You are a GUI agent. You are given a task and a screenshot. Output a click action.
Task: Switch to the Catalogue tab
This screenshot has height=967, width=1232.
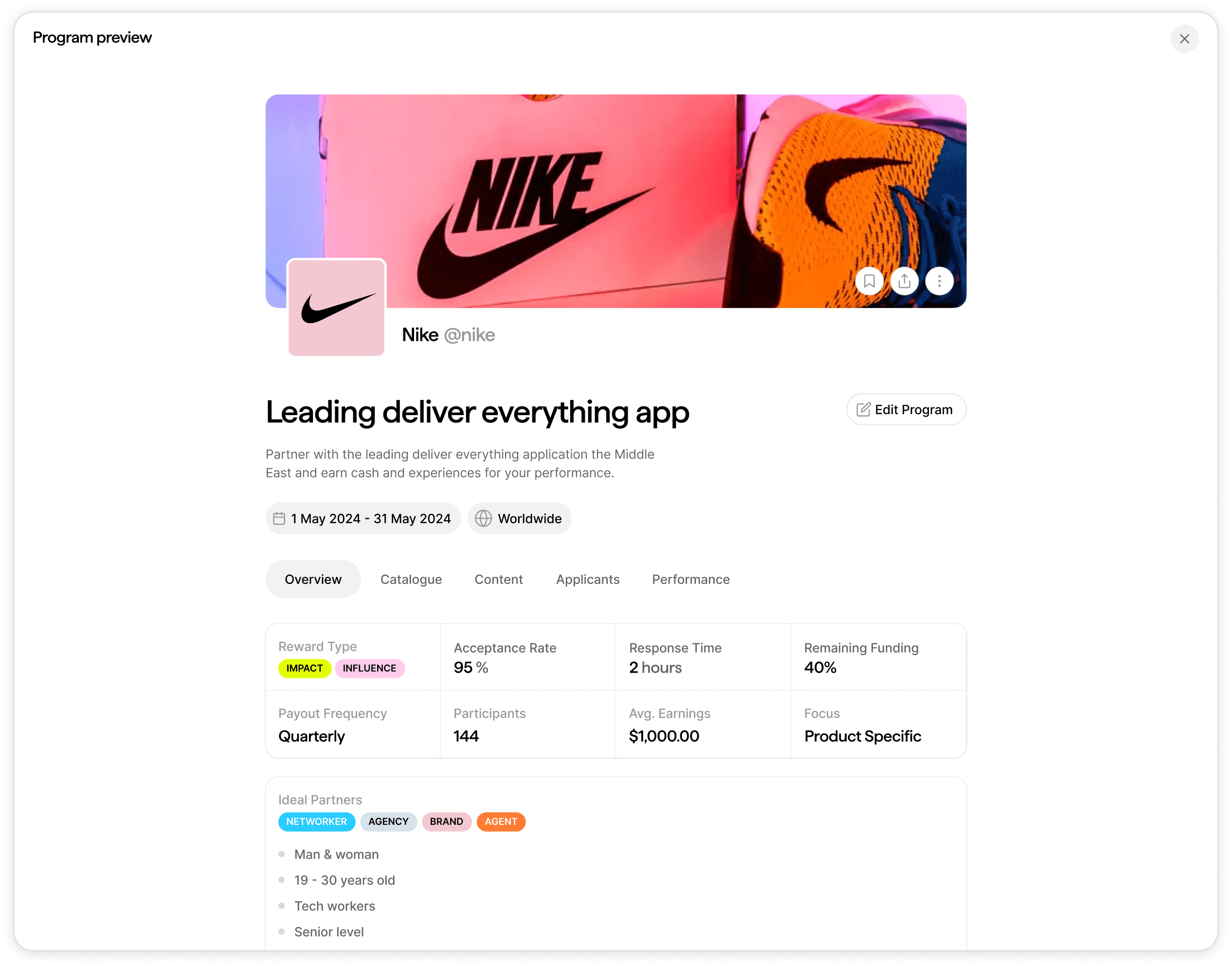(x=411, y=579)
